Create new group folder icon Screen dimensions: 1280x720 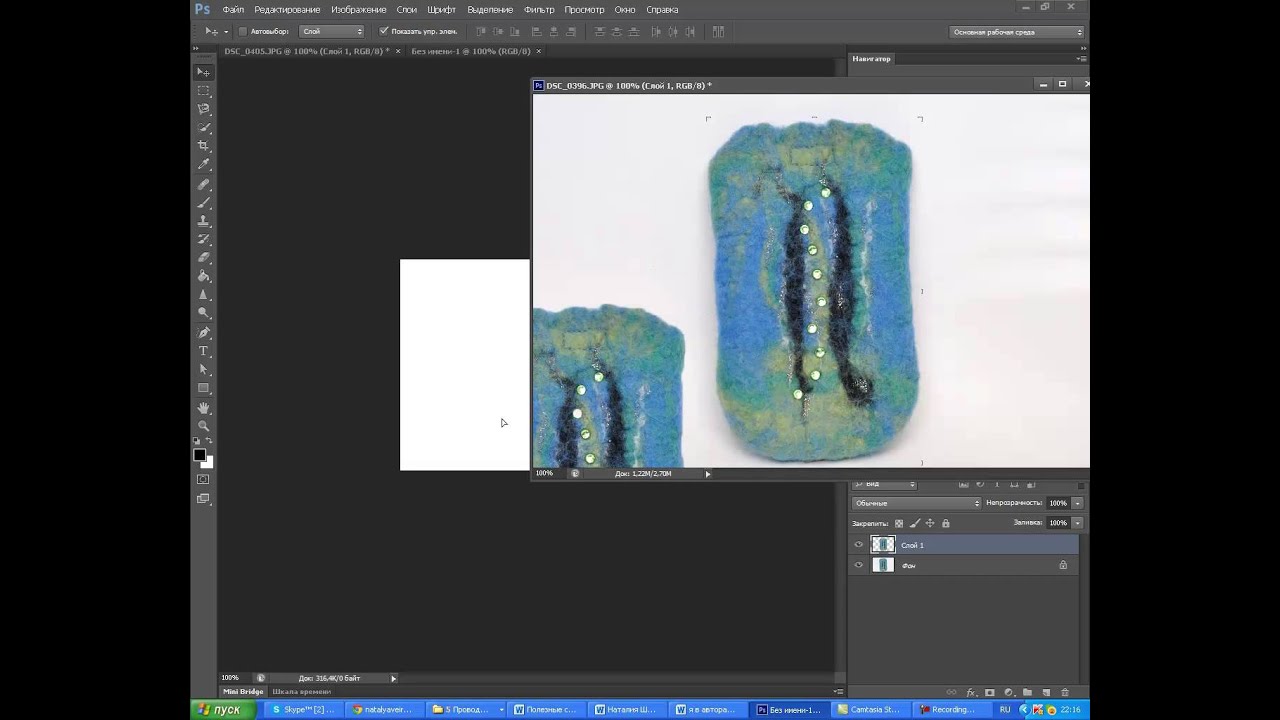point(1027,692)
